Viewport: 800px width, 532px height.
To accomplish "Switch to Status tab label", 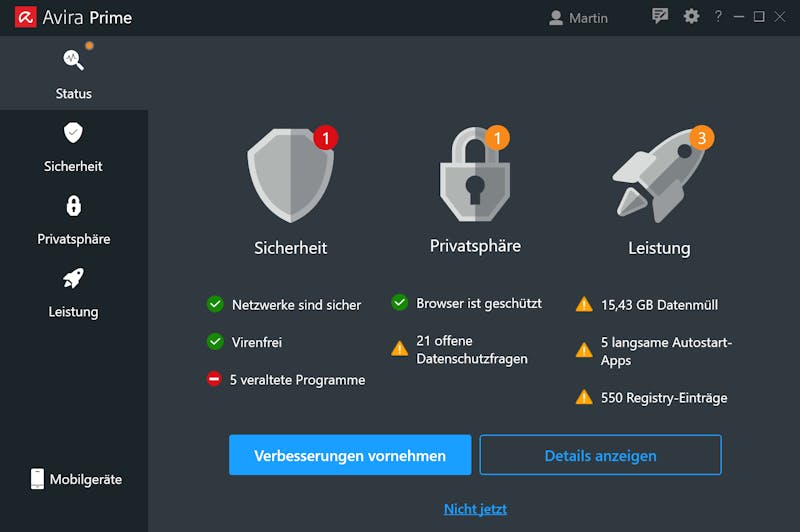I will click(x=73, y=94).
